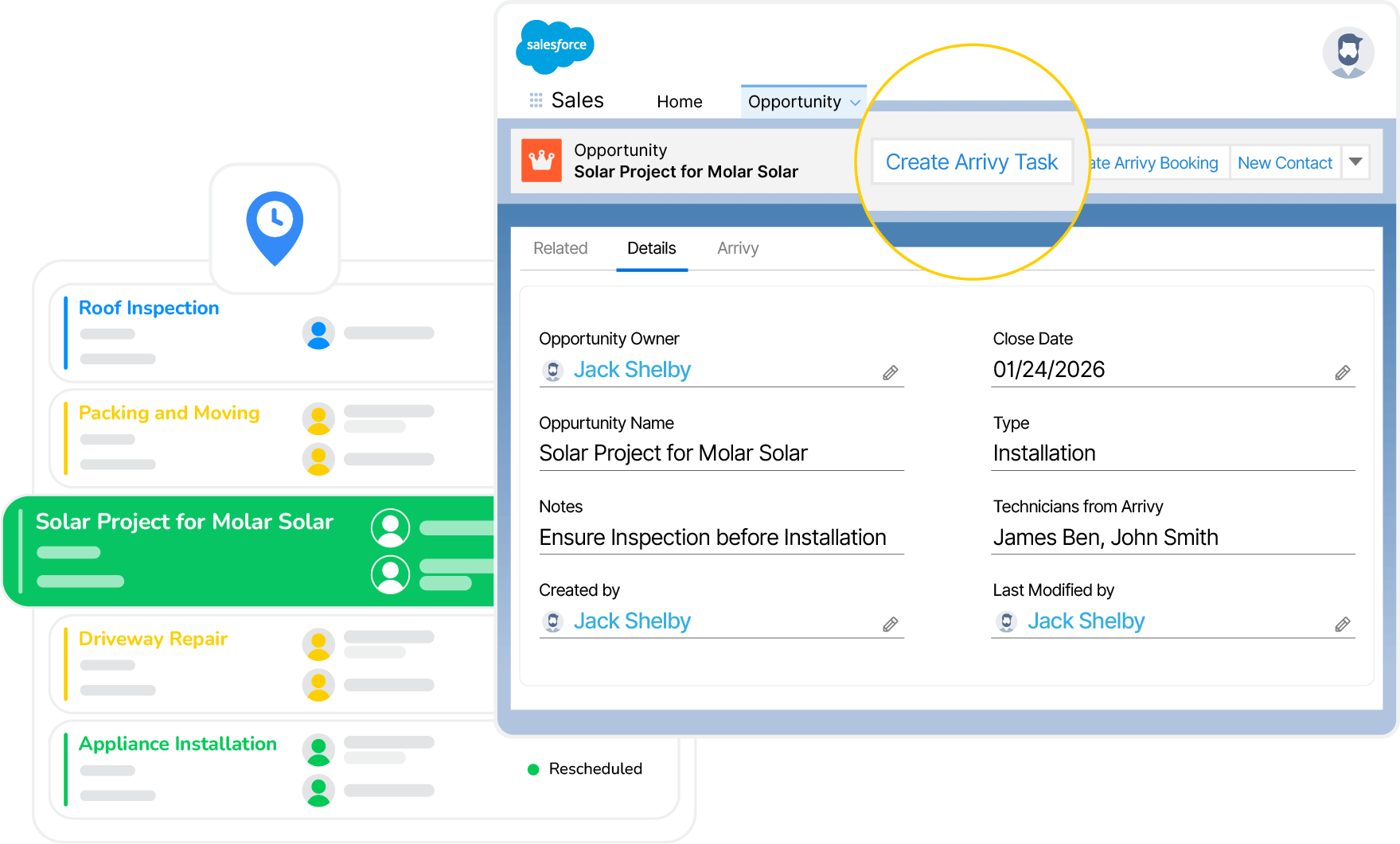Click the Create Arrivy Task button

(972, 161)
